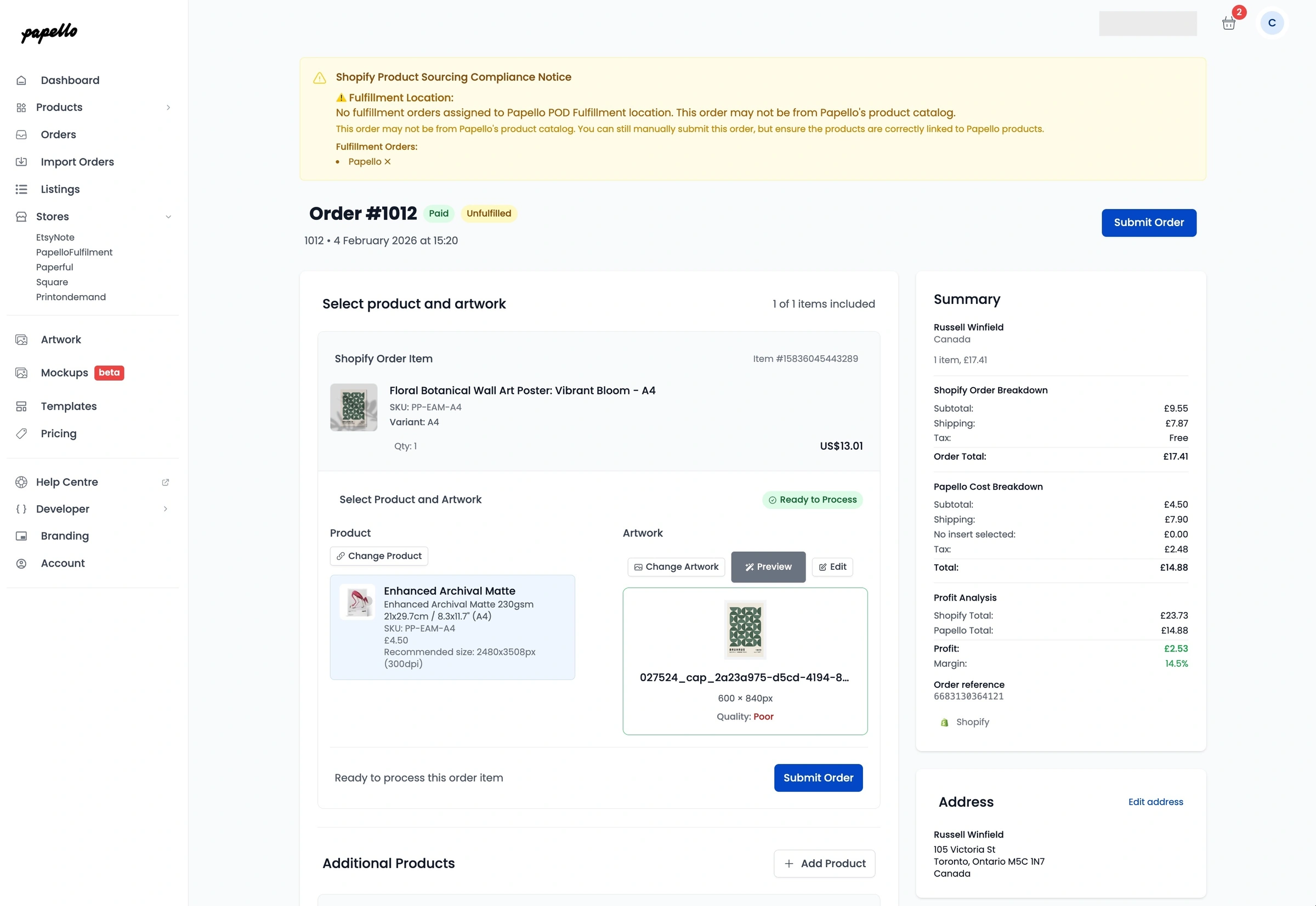Open the Branding icon
This screenshot has width=1316, height=906.
click(21, 535)
